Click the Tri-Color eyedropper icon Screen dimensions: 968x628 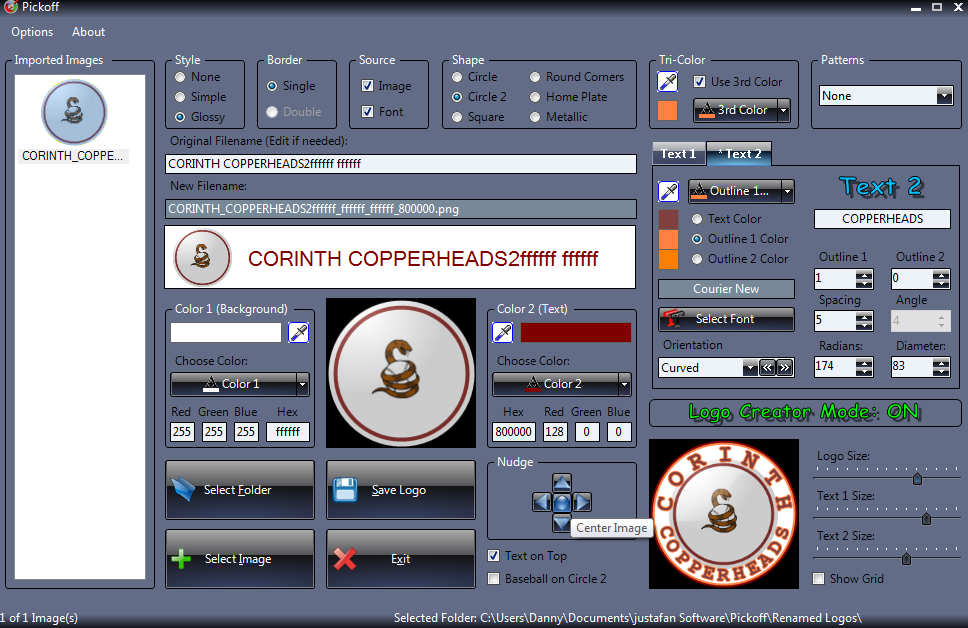[667, 82]
